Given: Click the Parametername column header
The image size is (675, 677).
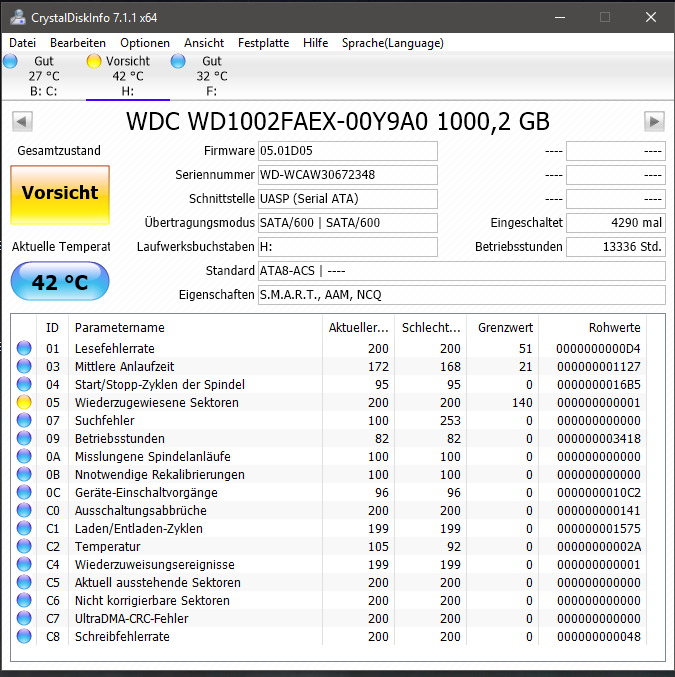Looking at the screenshot, I should click(195, 328).
